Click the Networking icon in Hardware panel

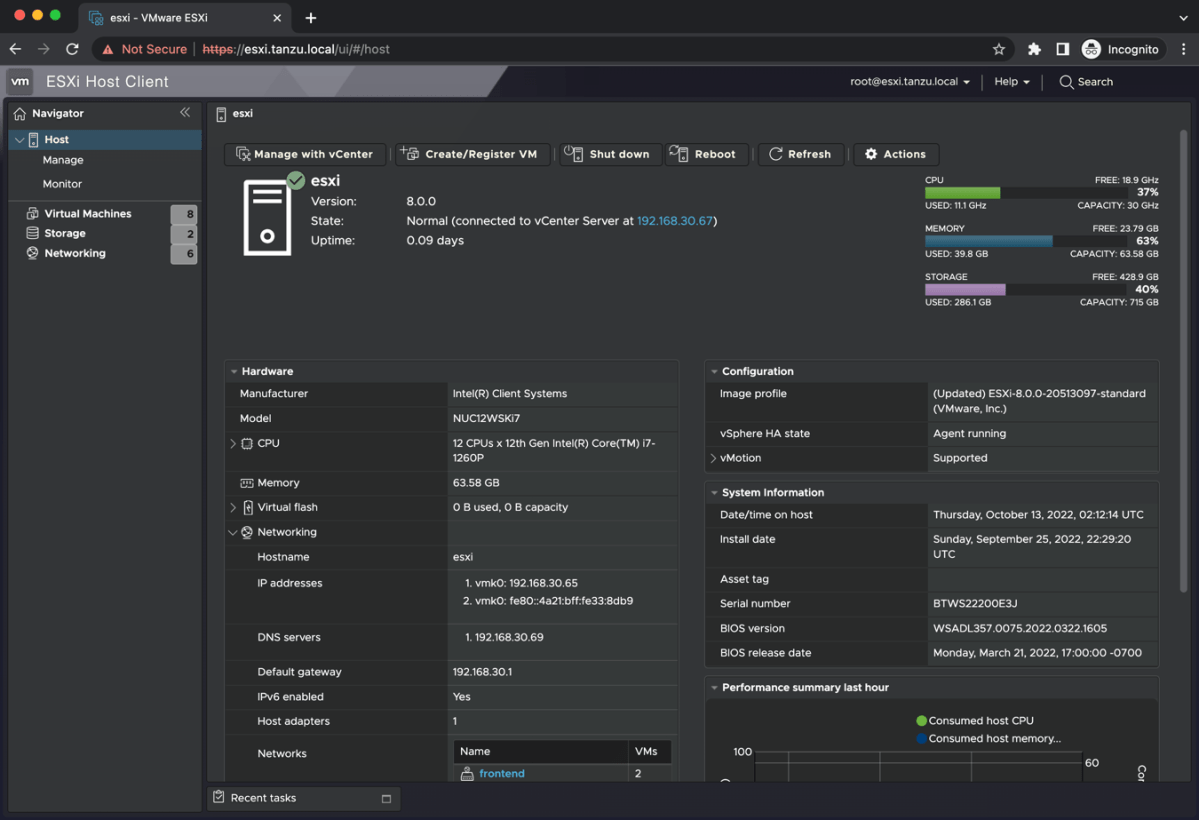point(247,532)
